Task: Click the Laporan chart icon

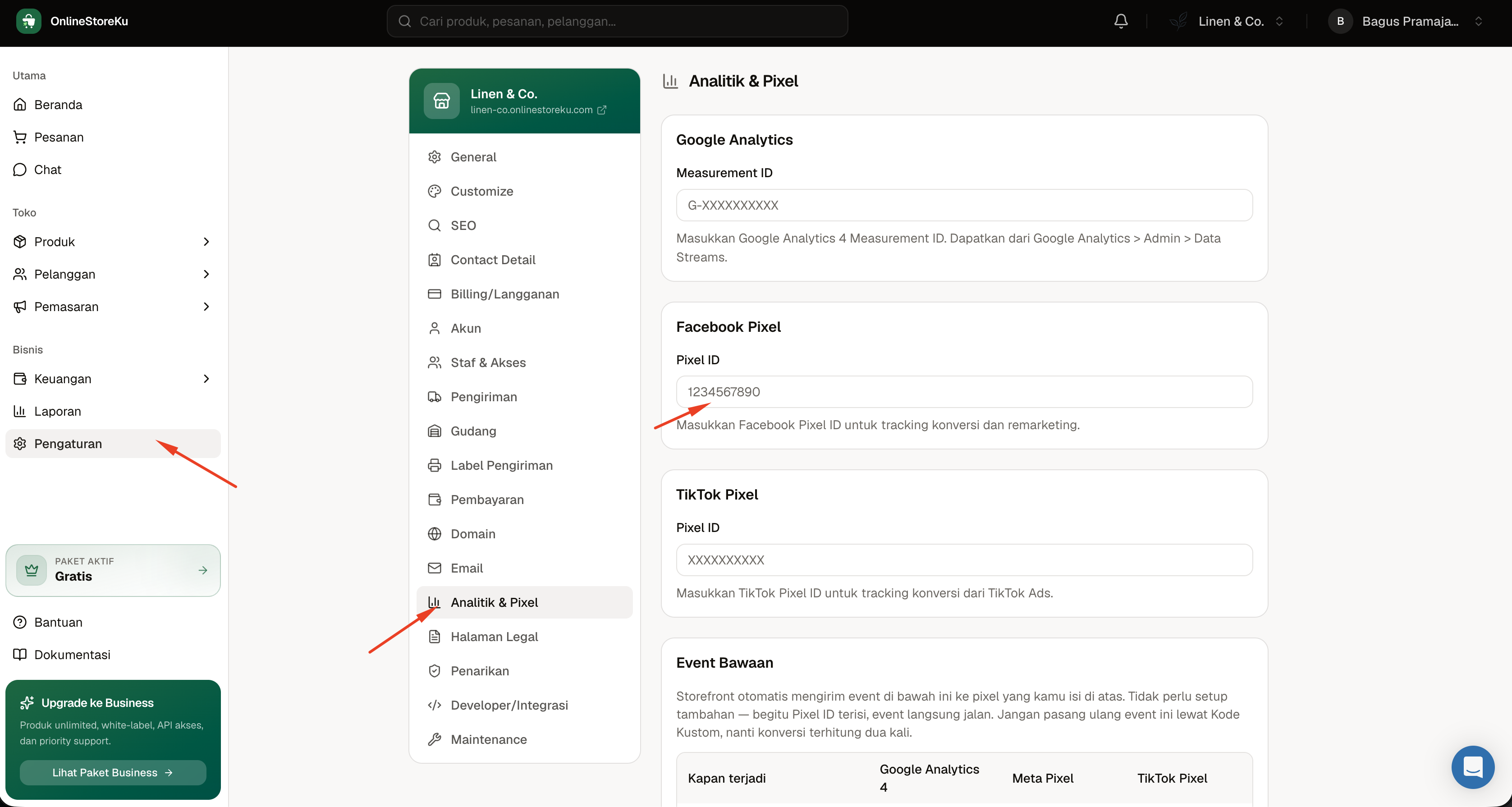Action: (20, 411)
